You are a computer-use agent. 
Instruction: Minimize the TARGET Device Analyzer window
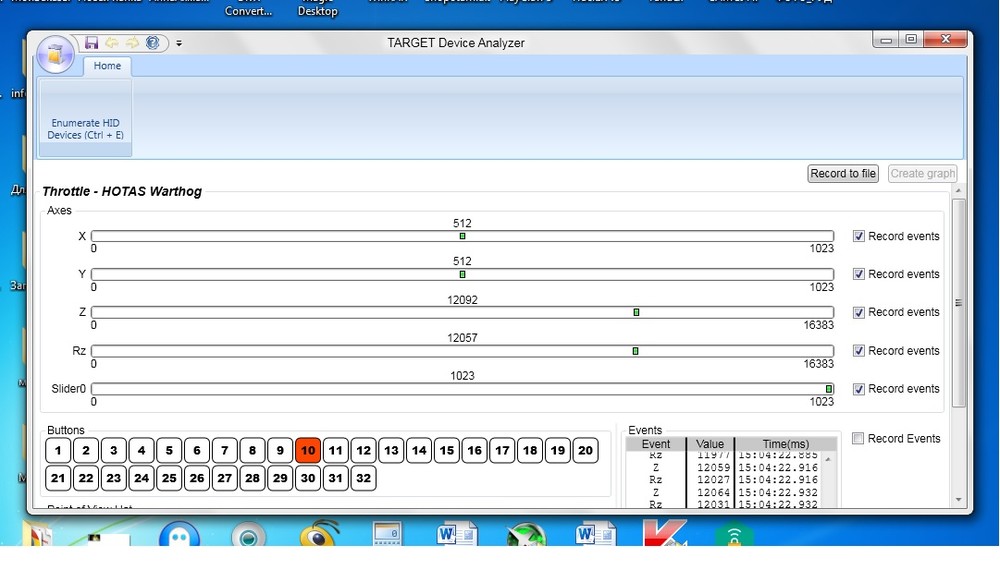(x=886, y=40)
